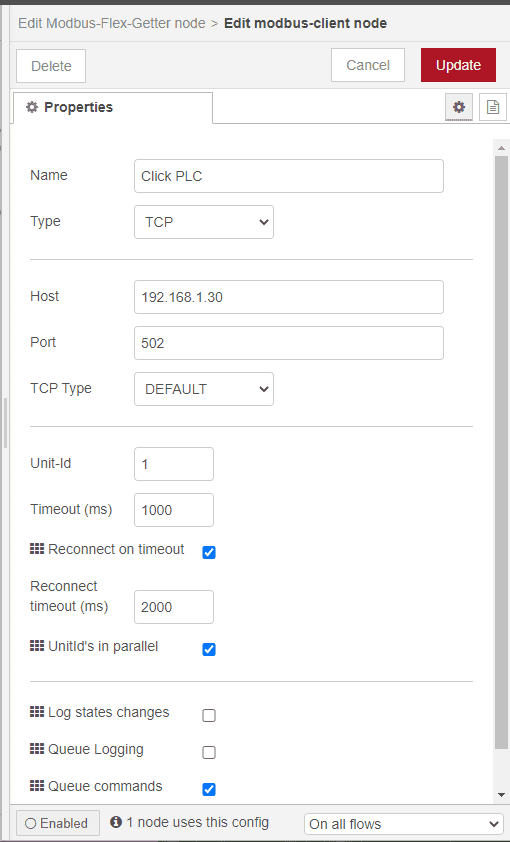510x842 pixels.
Task: Open the Type dropdown showing TCP
Action: click(x=204, y=222)
